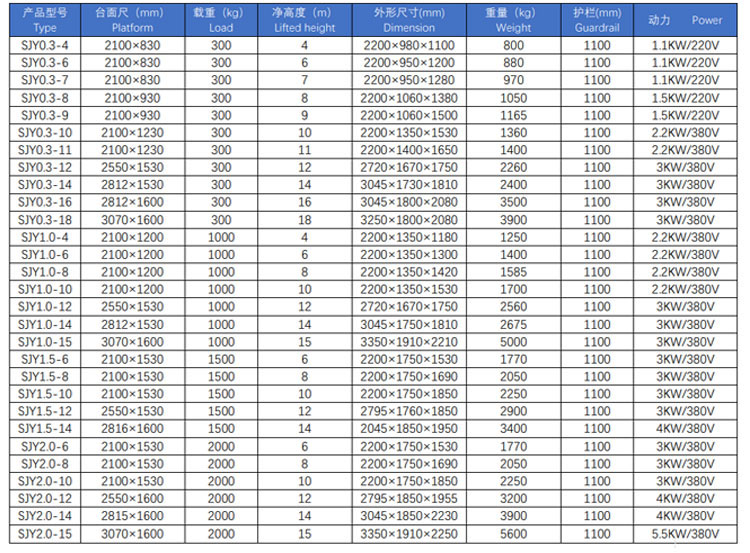The height and width of the screenshot is (553, 750).
Task: Click dimension 2200×1060×1500
Action: click(x=409, y=115)
